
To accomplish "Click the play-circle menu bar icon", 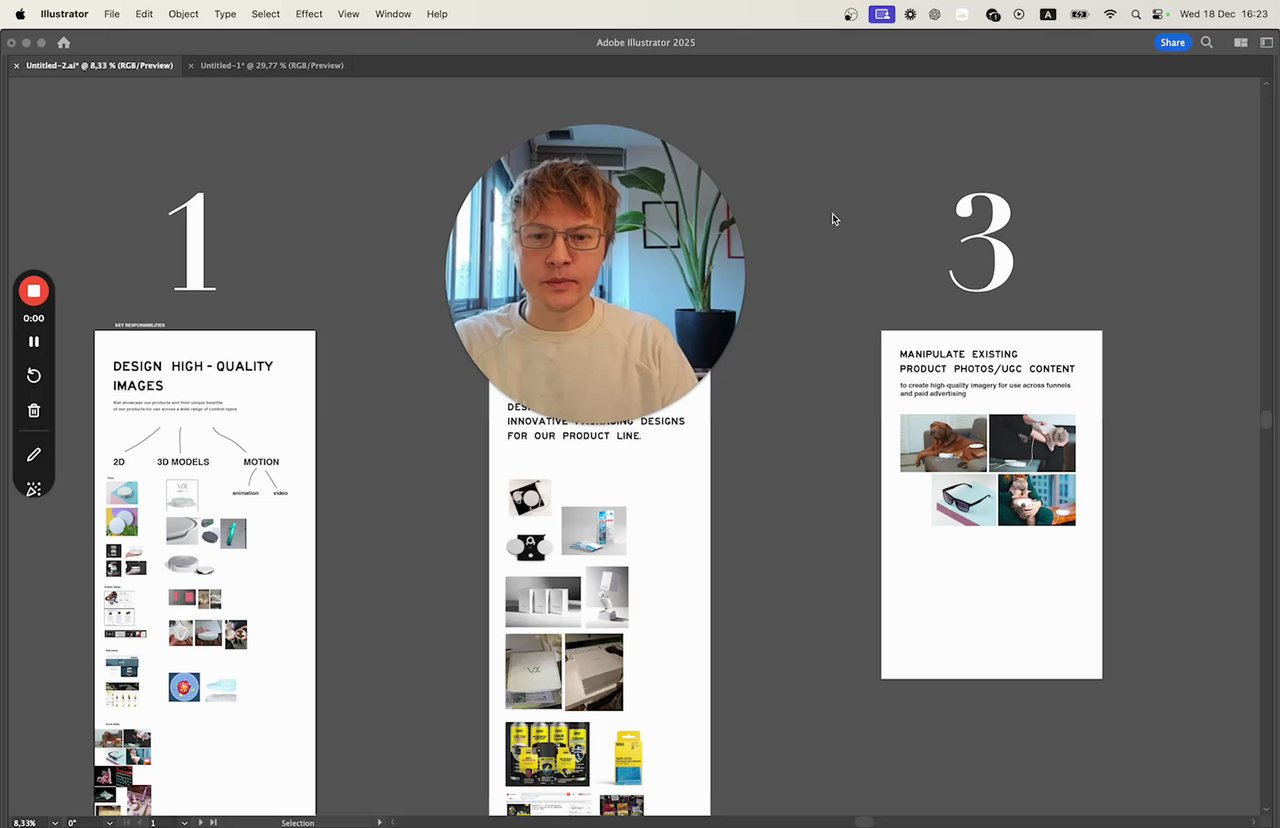I will (1019, 14).
